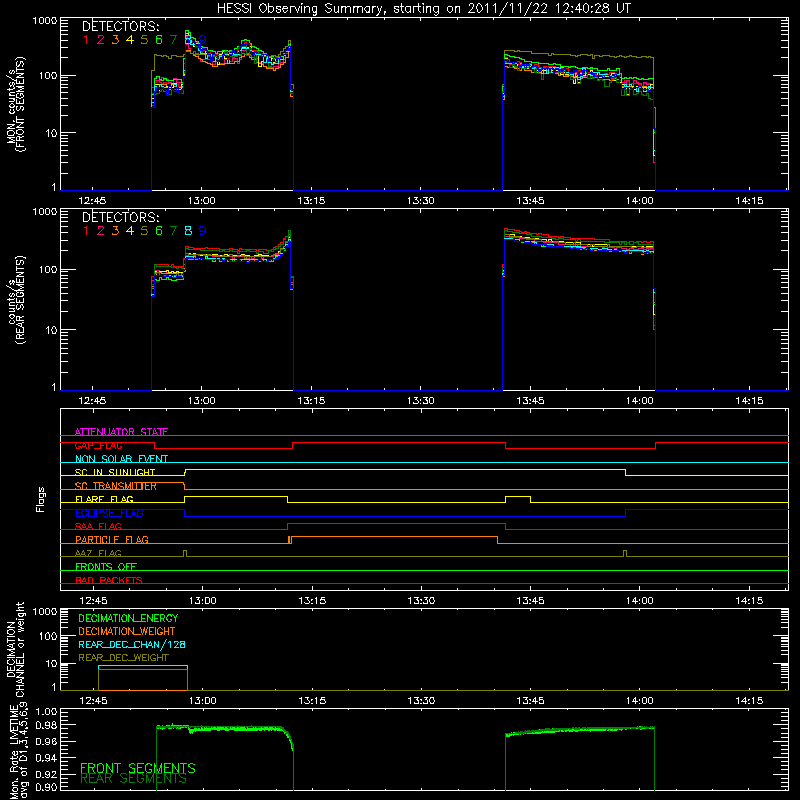Click the 100 y-axis value on the decimation plot
800x800 pixels.
coord(48,636)
